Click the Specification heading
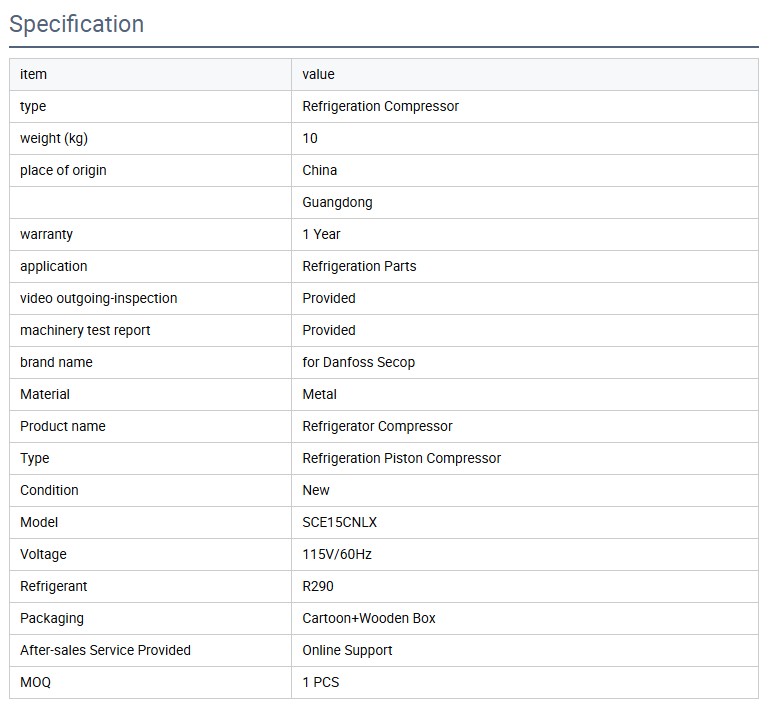The height and width of the screenshot is (716, 775). (77, 24)
